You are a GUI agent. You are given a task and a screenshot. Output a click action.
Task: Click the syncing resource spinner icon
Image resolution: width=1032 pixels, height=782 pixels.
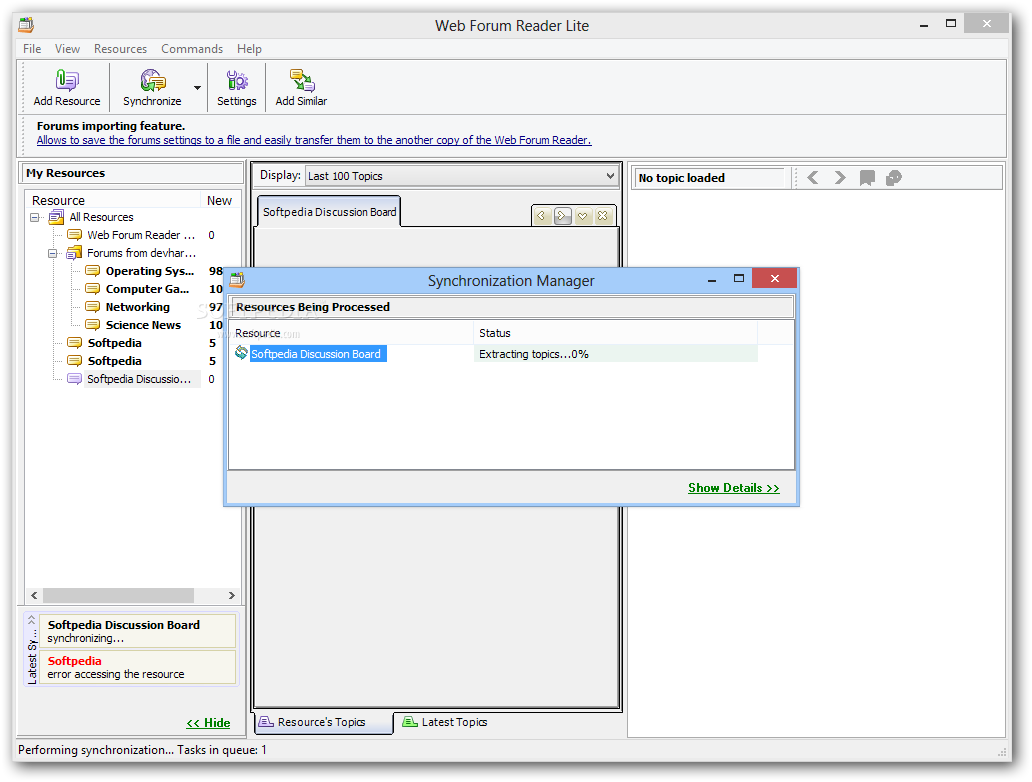[242, 353]
